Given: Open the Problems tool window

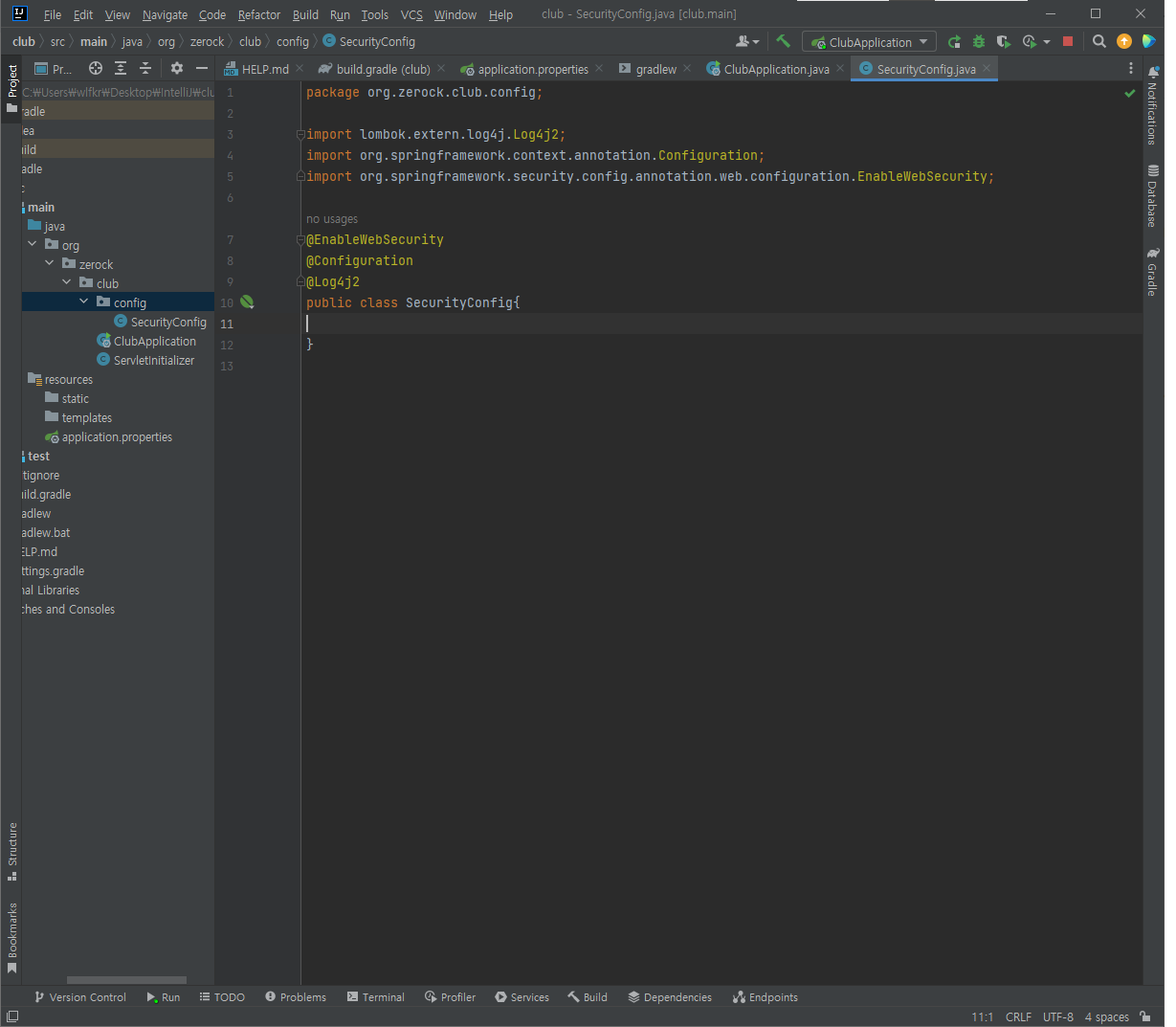Looking at the screenshot, I should pyautogui.click(x=296, y=997).
